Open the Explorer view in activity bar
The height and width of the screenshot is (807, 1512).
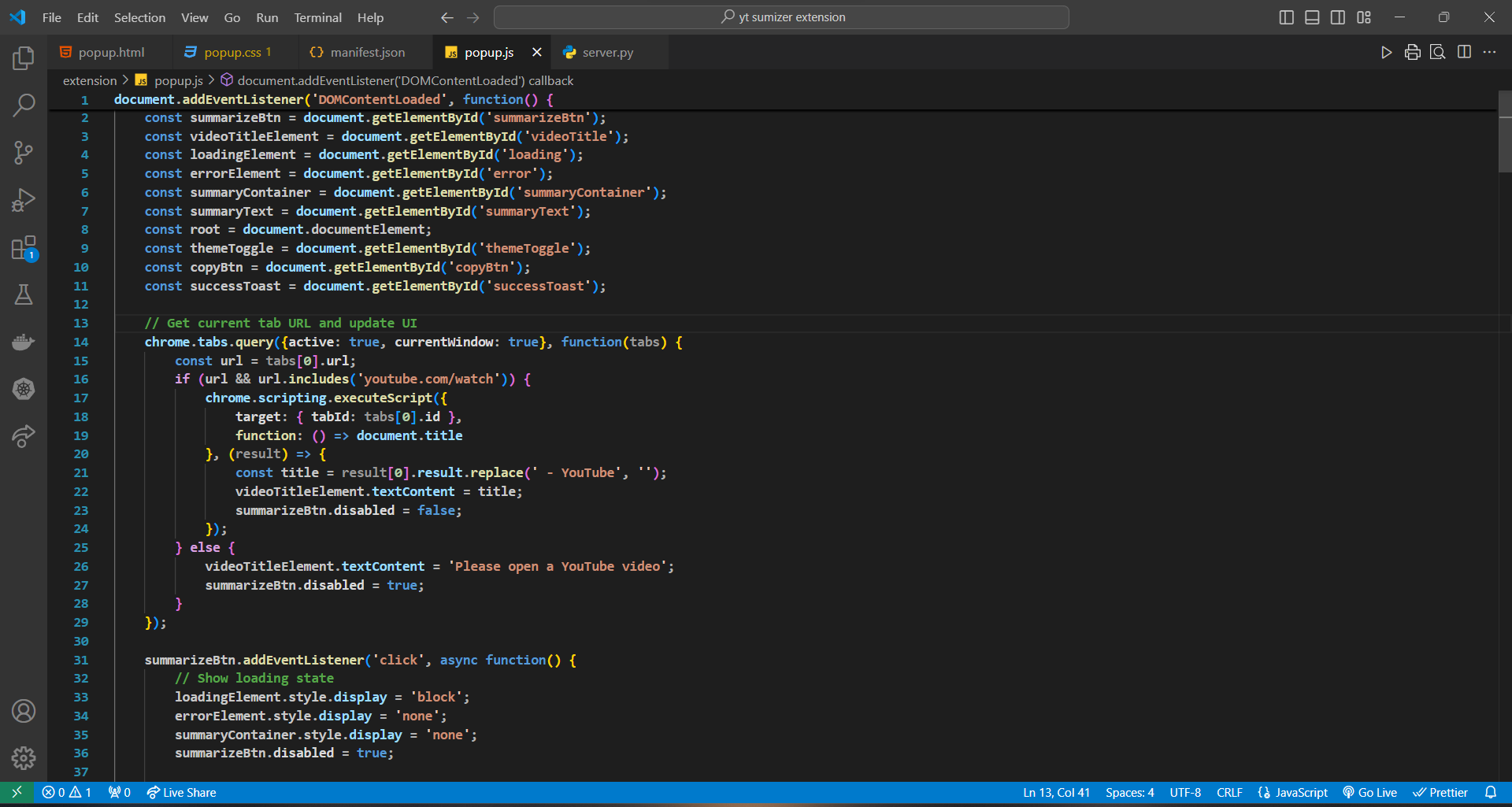point(24,57)
